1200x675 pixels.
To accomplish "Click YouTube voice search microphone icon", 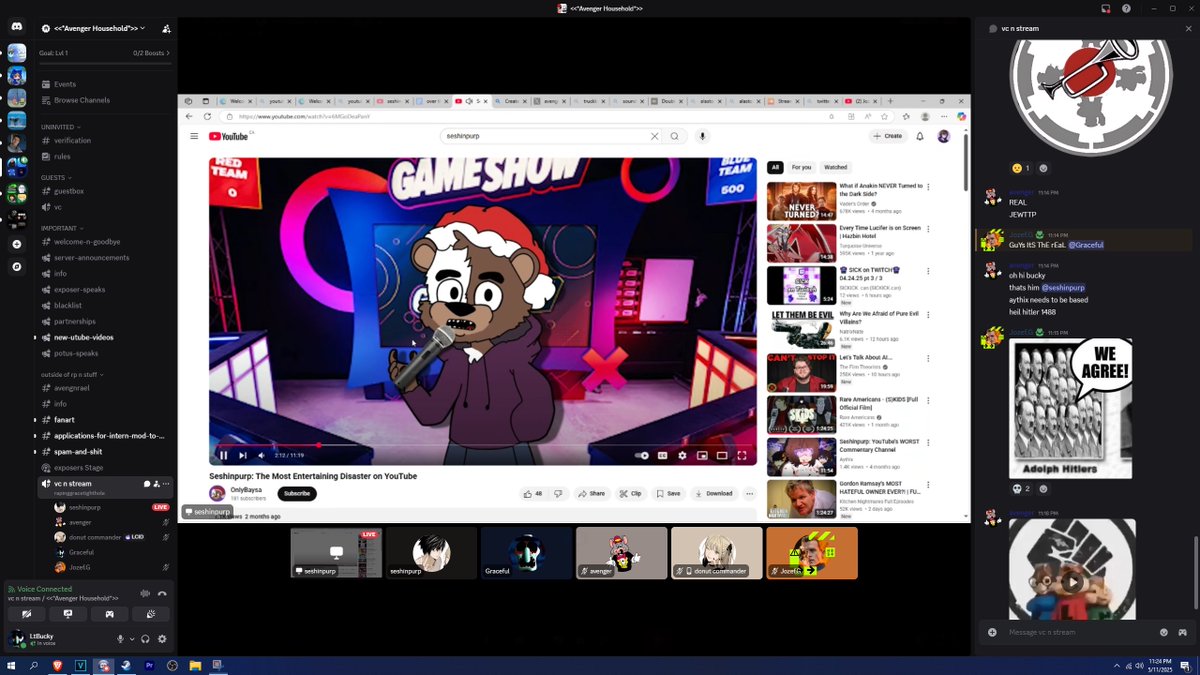I will coord(702,136).
